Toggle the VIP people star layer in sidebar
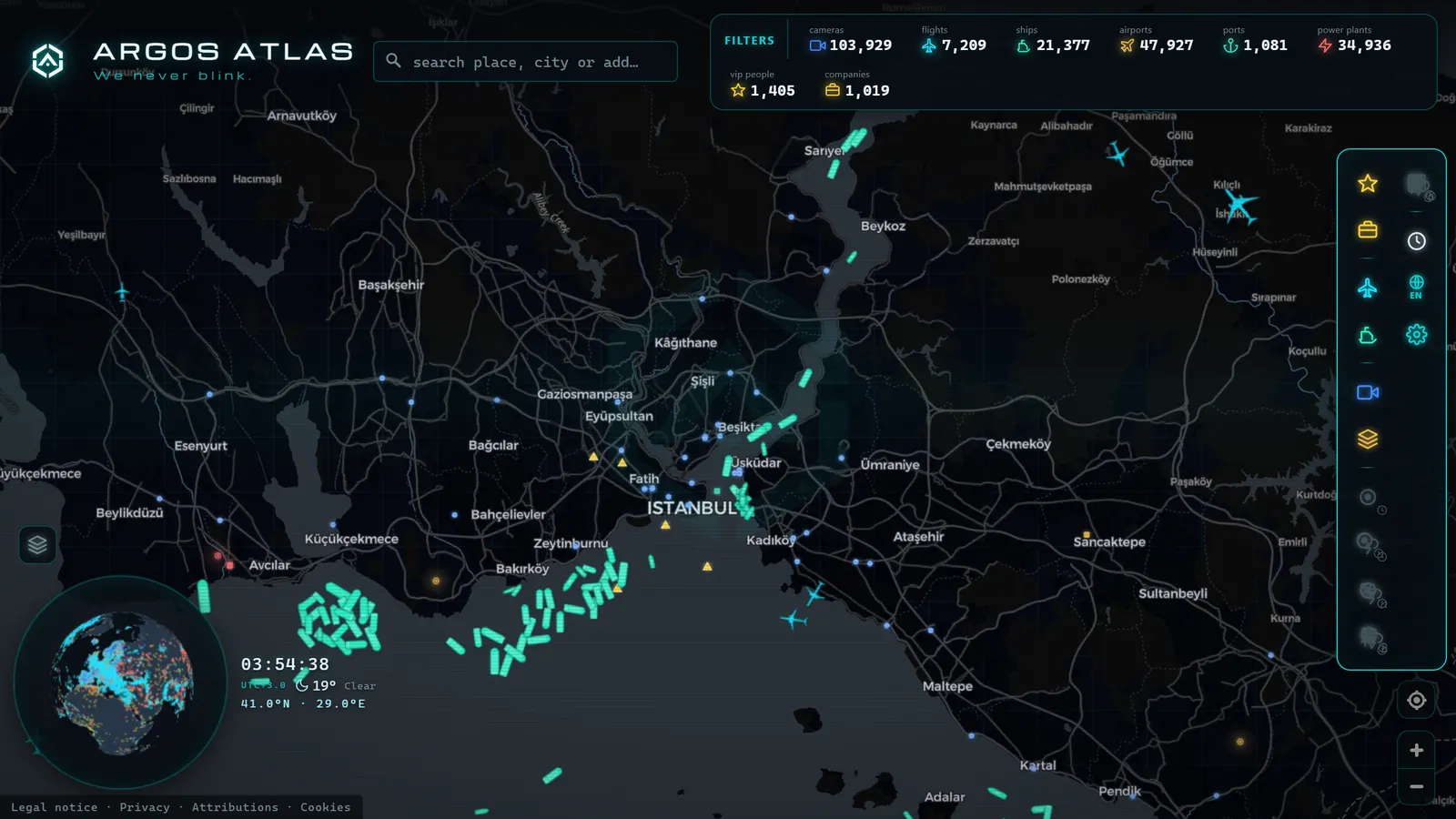This screenshot has height=819, width=1456. pos(1367,184)
